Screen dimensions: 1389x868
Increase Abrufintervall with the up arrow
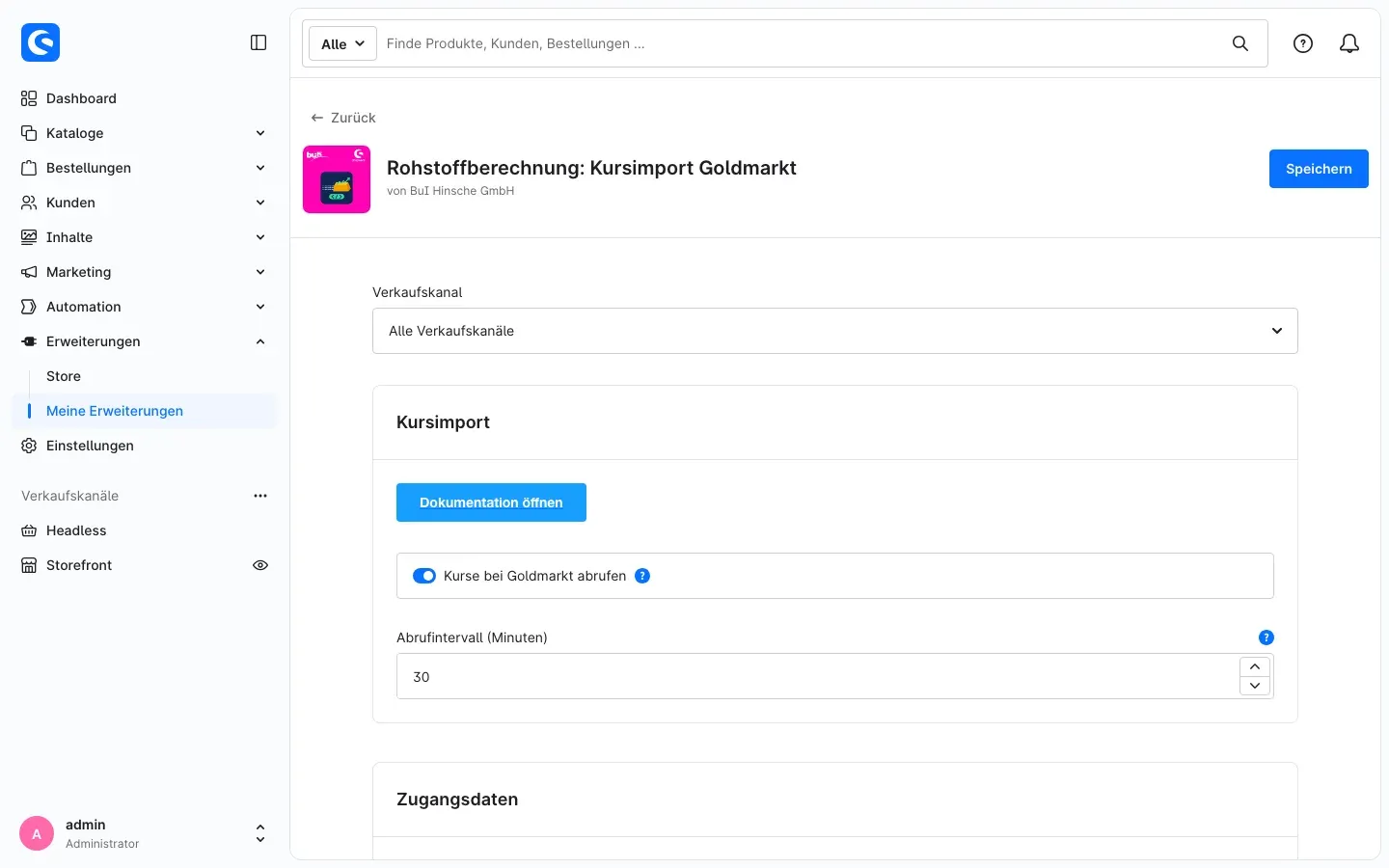tap(1255, 666)
